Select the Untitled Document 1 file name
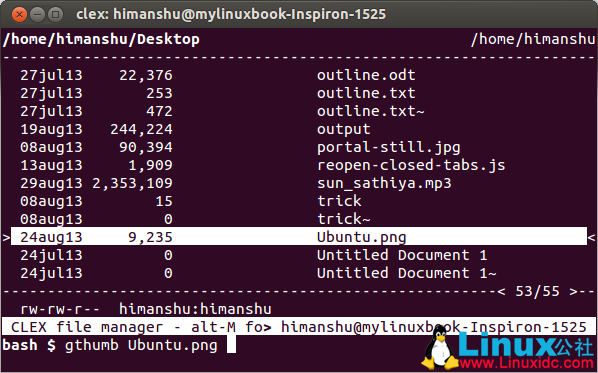Image resolution: width=598 pixels, height=373 pixels. point(402,255)
